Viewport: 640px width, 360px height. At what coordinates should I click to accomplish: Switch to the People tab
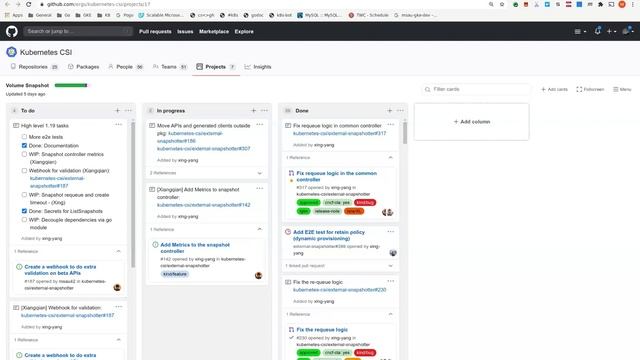(126, 67)
